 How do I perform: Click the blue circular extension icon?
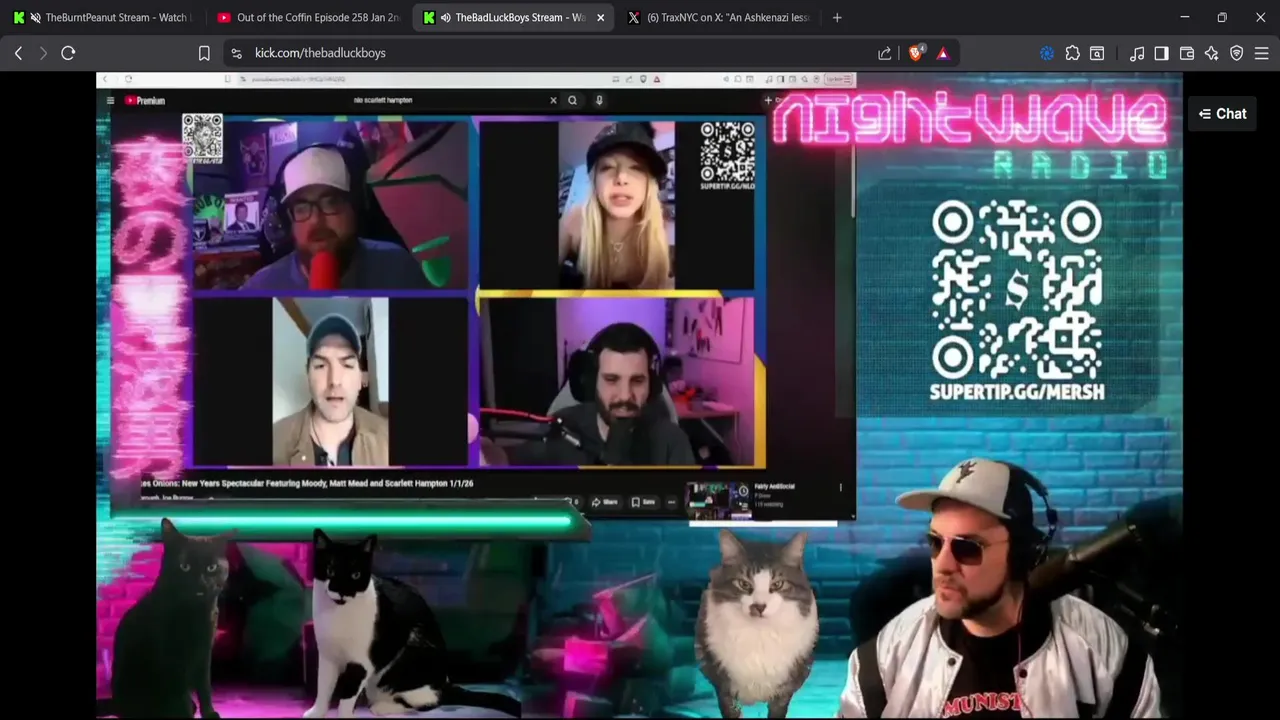click(x=1047, y=53)
